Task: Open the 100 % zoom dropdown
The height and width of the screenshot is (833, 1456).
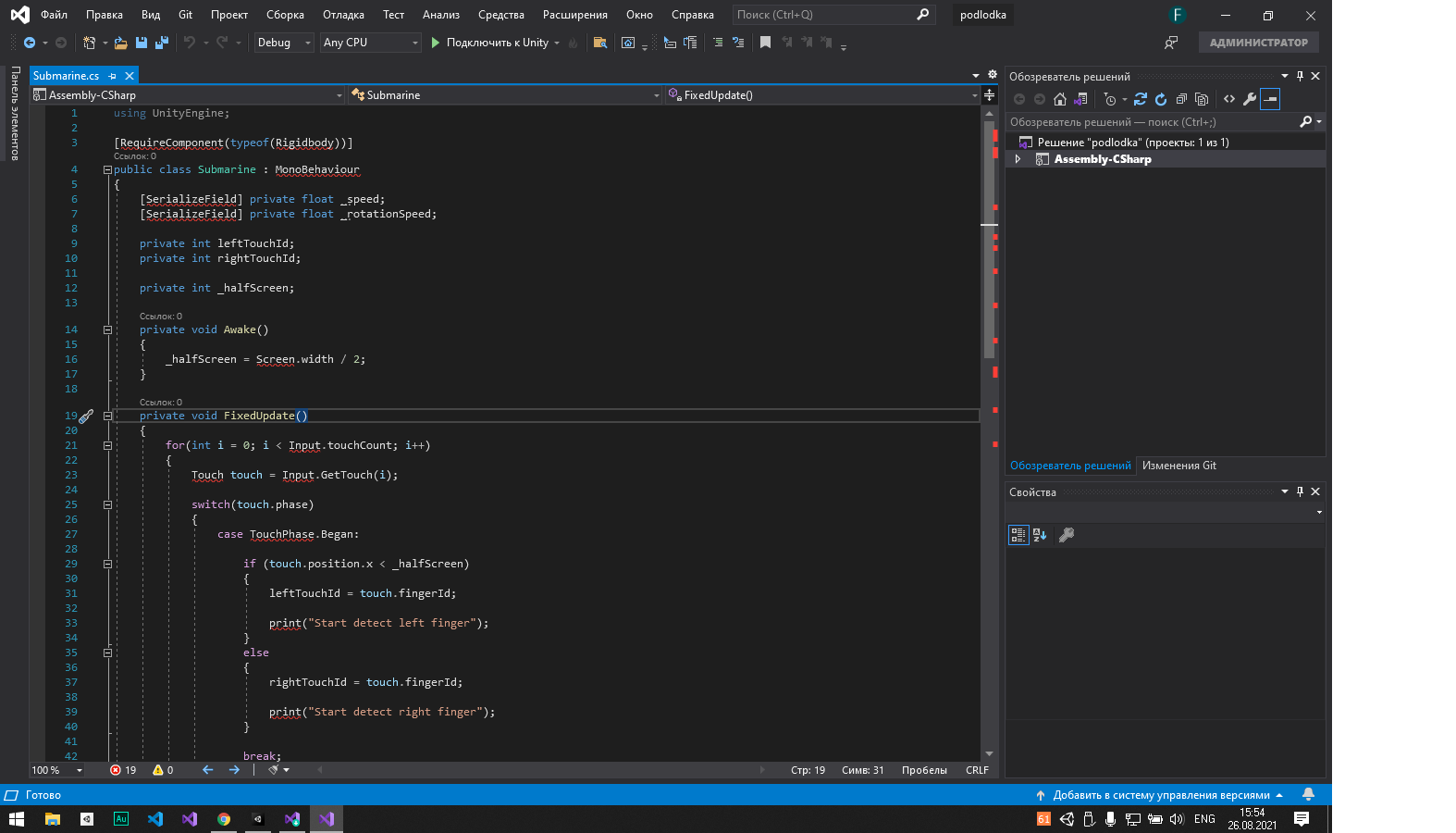Action: tap(57, 770)
